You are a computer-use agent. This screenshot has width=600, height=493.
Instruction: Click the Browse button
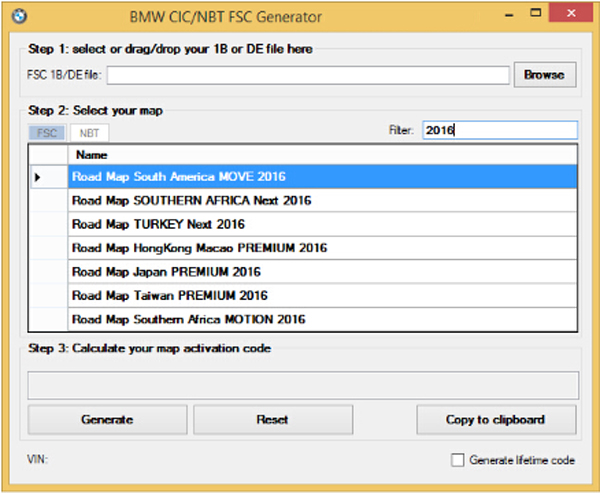tap(545, 75)
